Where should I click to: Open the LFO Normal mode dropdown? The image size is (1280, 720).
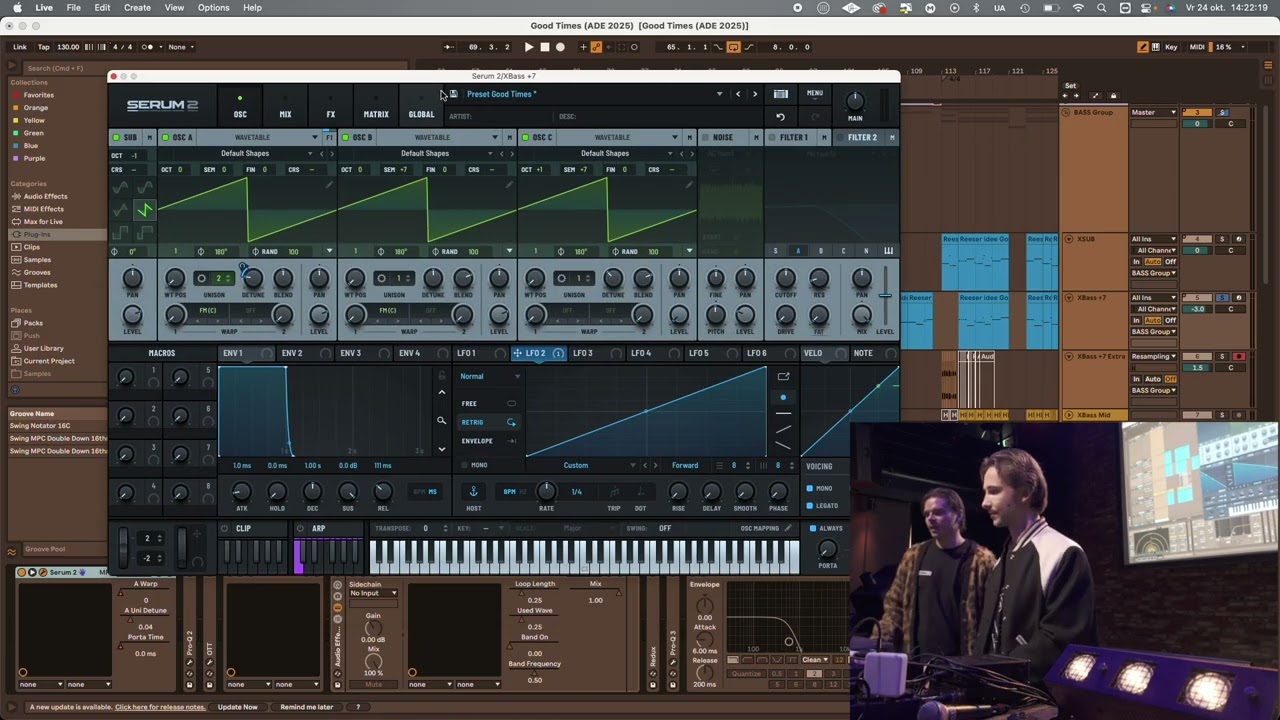click(x=489, y=376)
